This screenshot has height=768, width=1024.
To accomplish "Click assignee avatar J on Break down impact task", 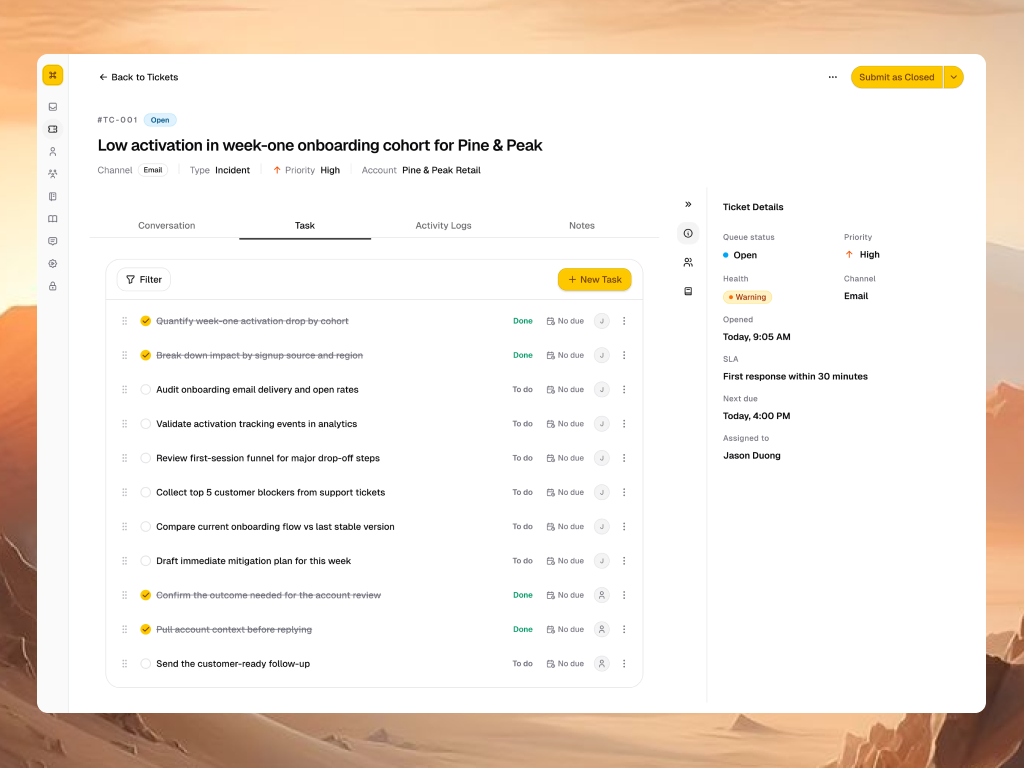I will [602, 355].
